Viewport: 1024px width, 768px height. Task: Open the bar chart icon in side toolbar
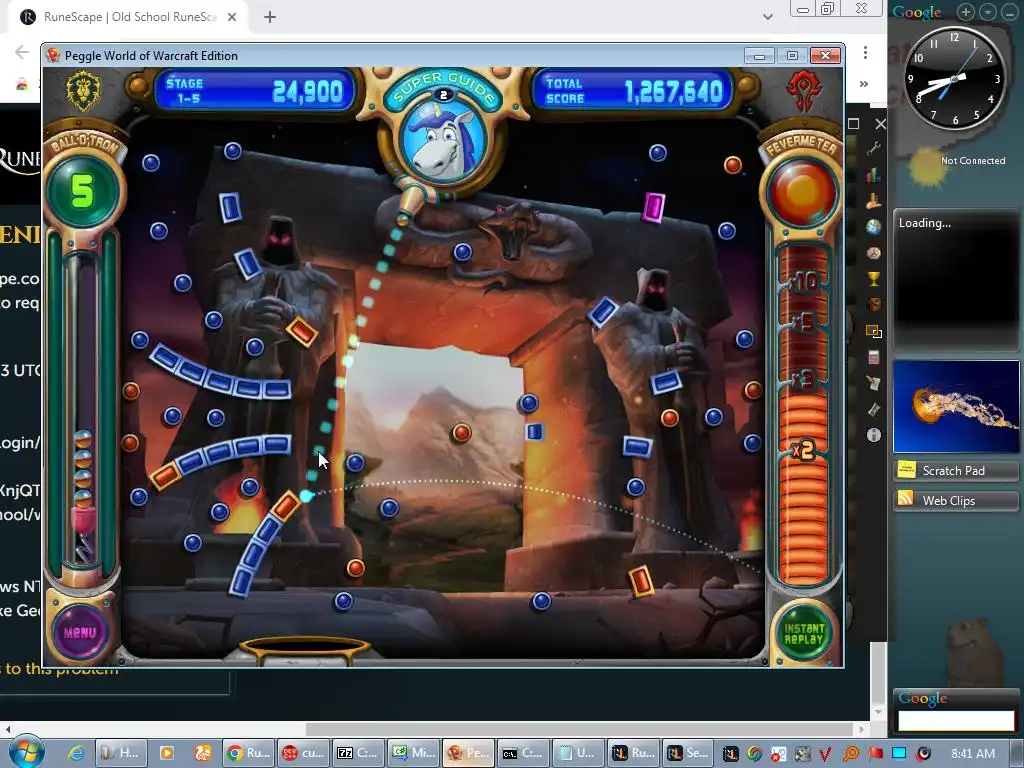874,175
